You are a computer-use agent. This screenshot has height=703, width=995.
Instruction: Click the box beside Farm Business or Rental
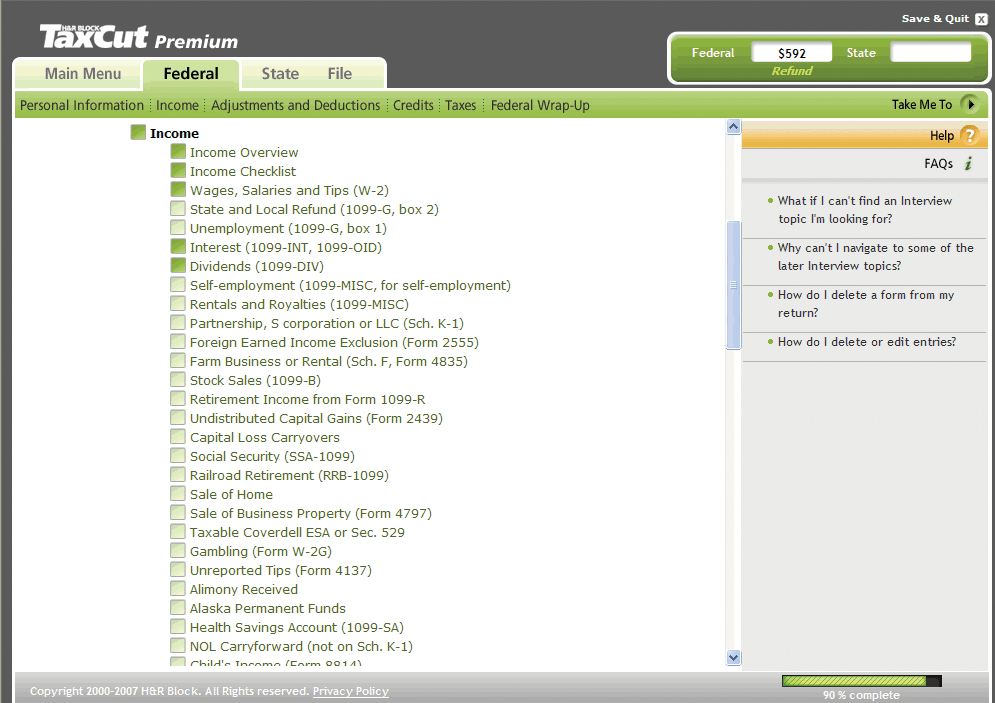(x=178, y=360)
